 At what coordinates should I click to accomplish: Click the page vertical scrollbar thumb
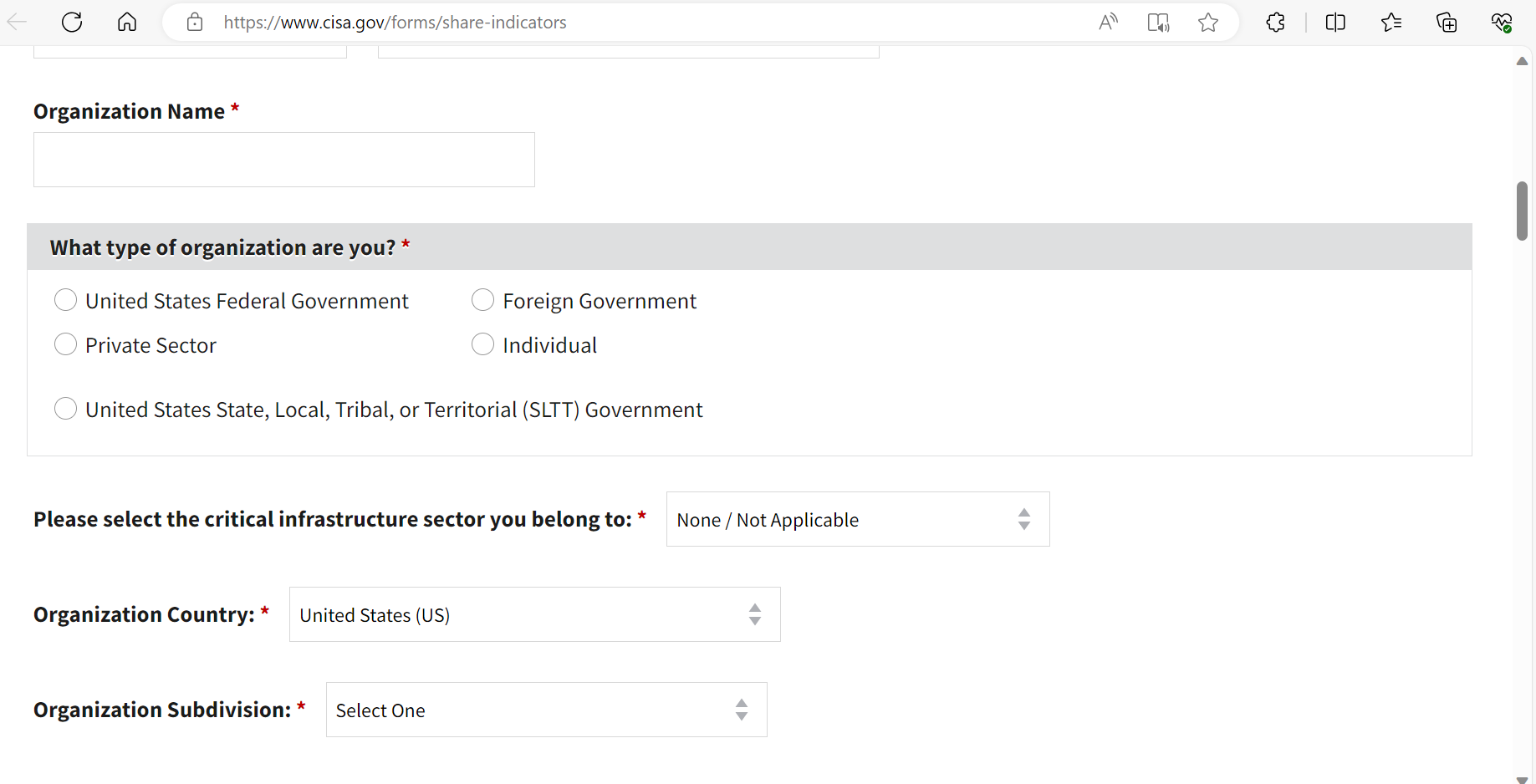point(1522,211)
